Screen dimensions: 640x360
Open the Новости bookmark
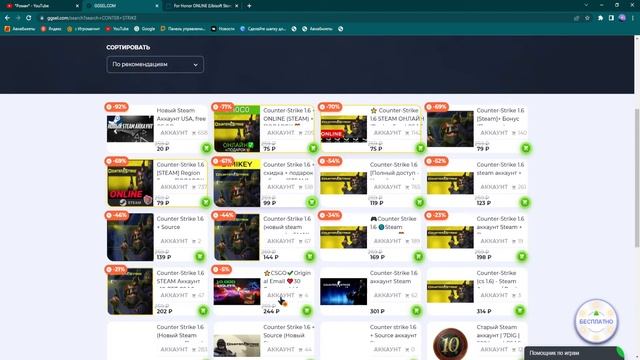(223, 29)
